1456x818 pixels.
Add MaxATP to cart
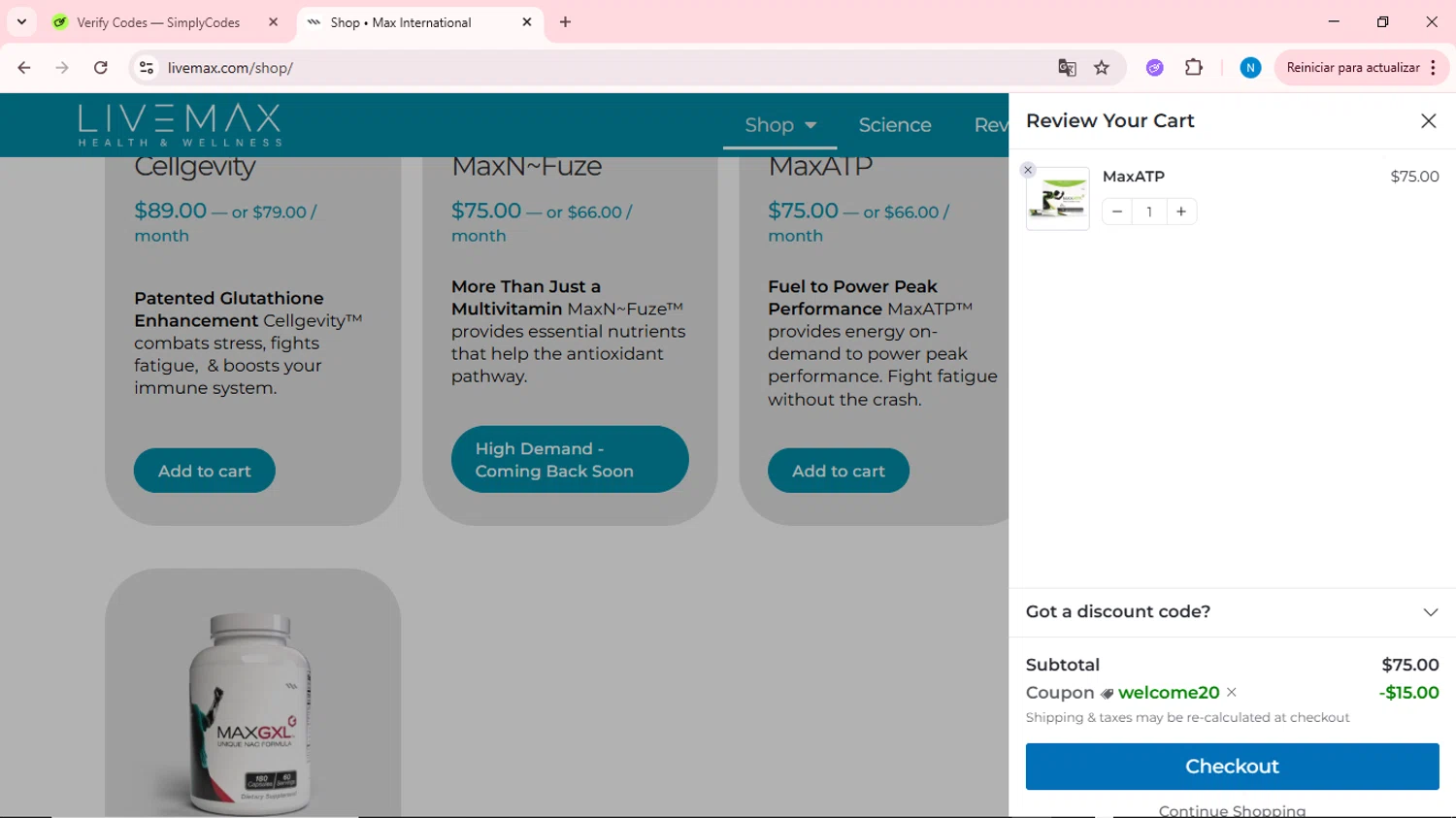[x=839, y=471]
